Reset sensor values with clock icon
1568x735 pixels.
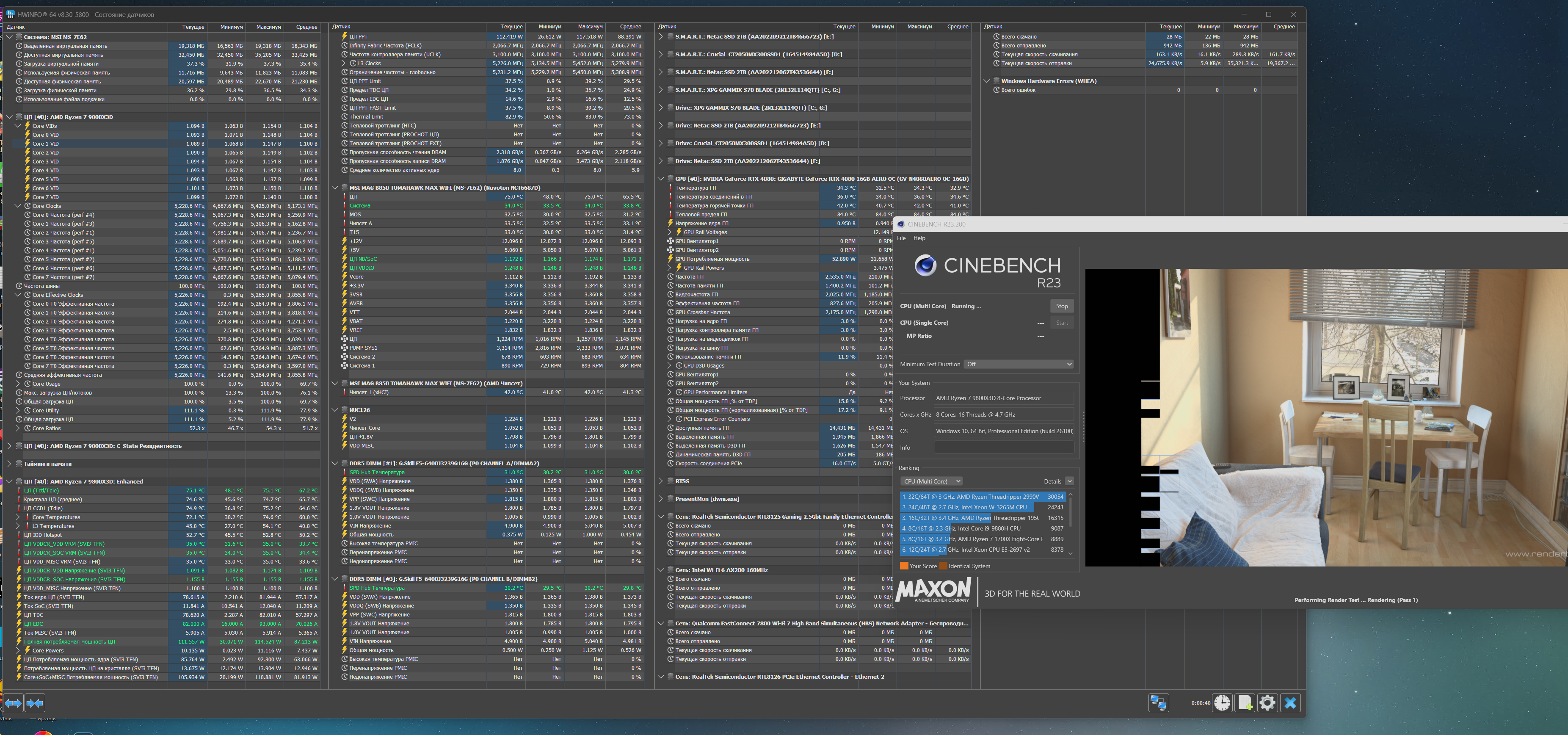click(x=1222, y=703)
